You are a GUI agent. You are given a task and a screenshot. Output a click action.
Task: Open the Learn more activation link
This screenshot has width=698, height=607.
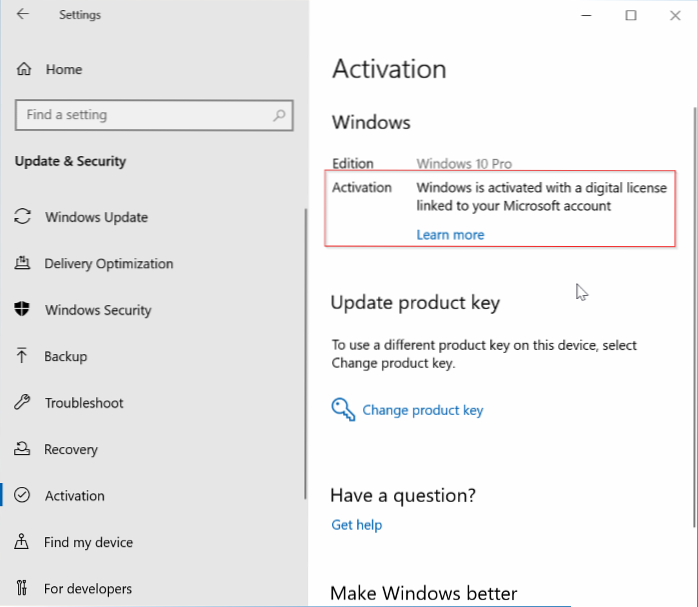[x=450, y=235]
